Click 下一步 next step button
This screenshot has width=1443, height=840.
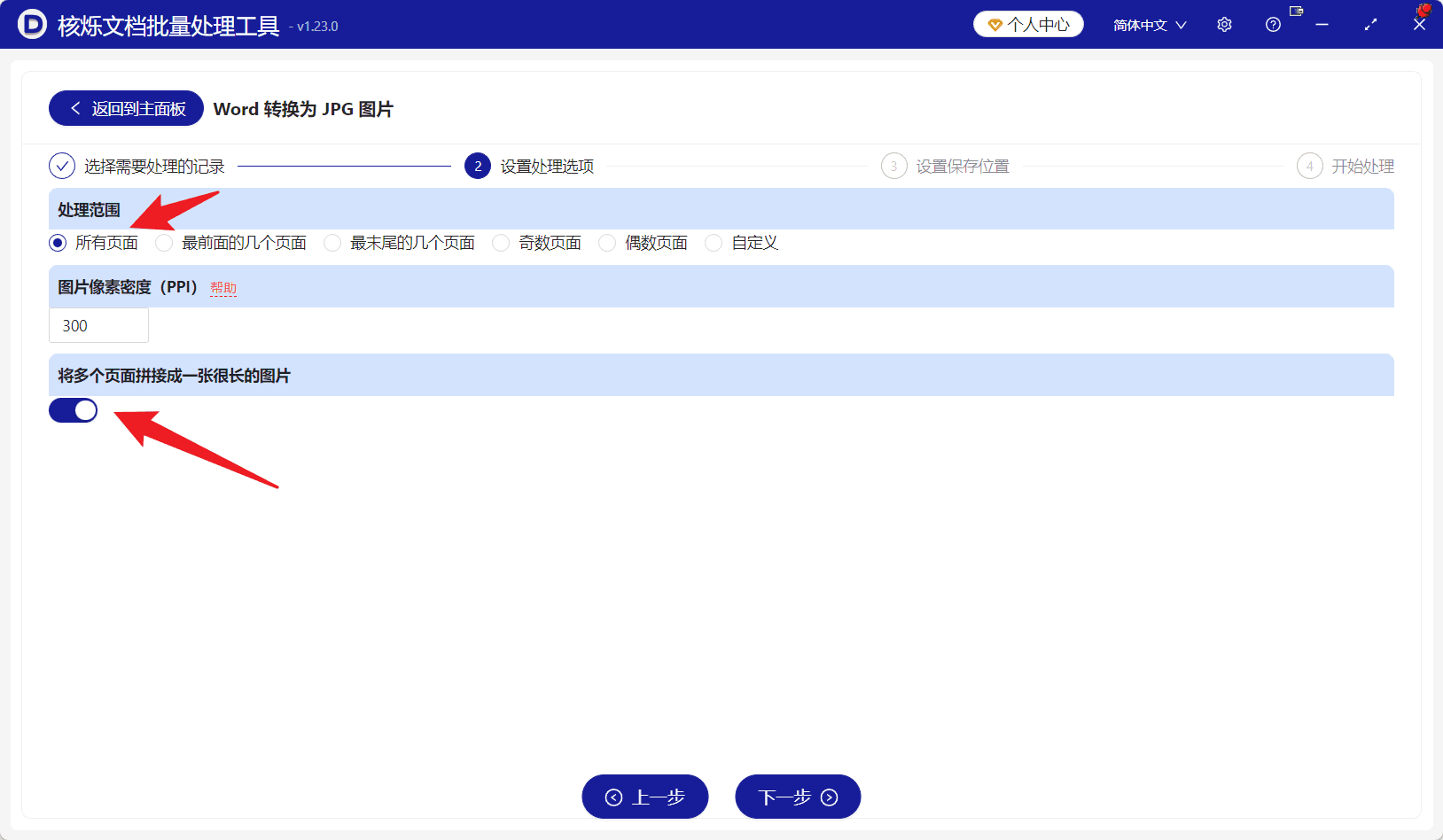(x=798, y=797)
